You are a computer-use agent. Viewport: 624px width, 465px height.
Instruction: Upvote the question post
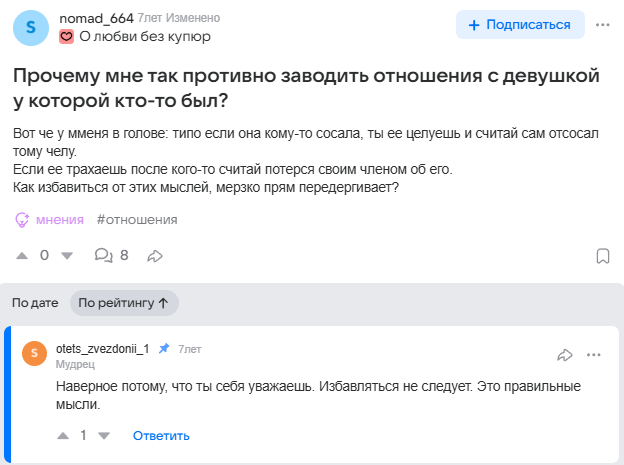tap(22, 256)
